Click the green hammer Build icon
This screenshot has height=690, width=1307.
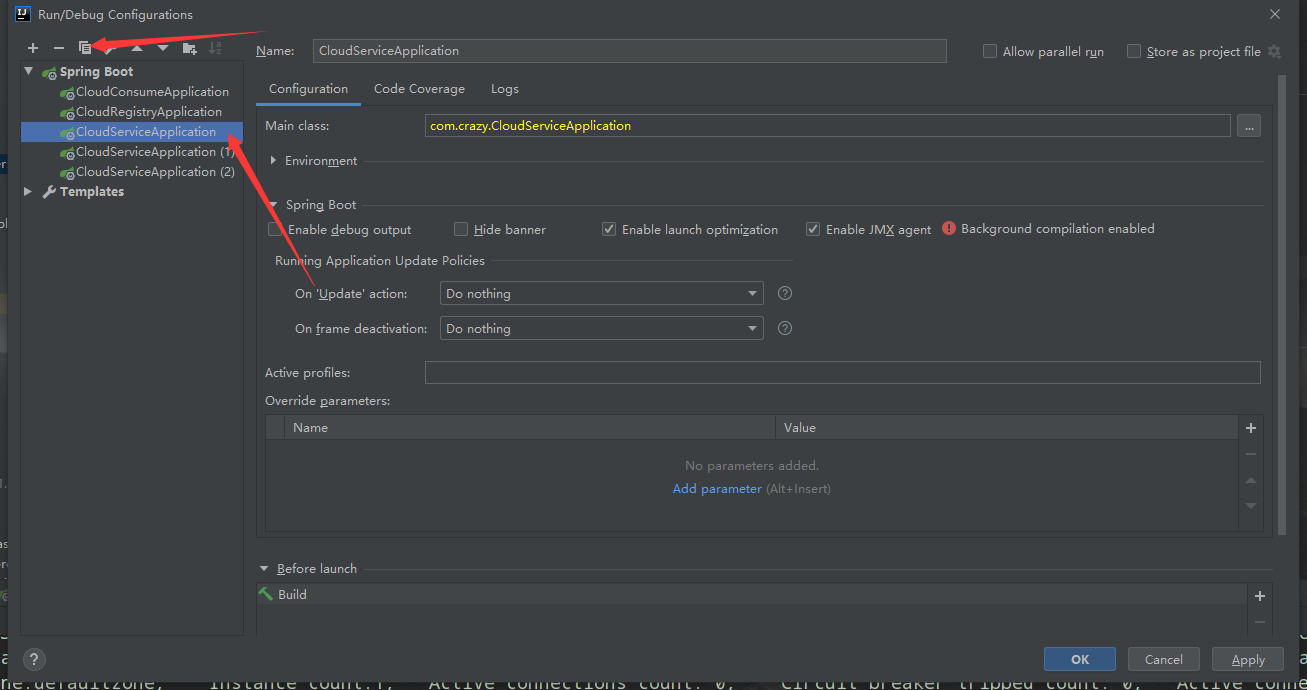coord(266,594)
